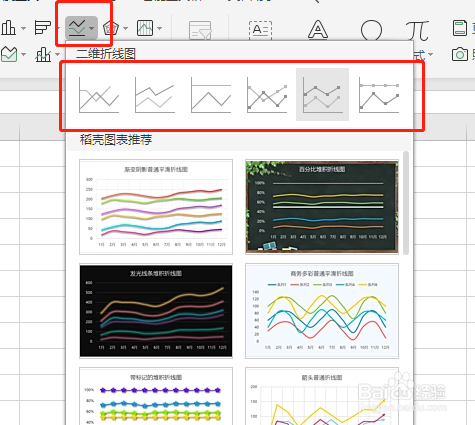Screen dimensions: 475x425
Task: Open the WordArt outlined A icon
Action: pos(318,30)
